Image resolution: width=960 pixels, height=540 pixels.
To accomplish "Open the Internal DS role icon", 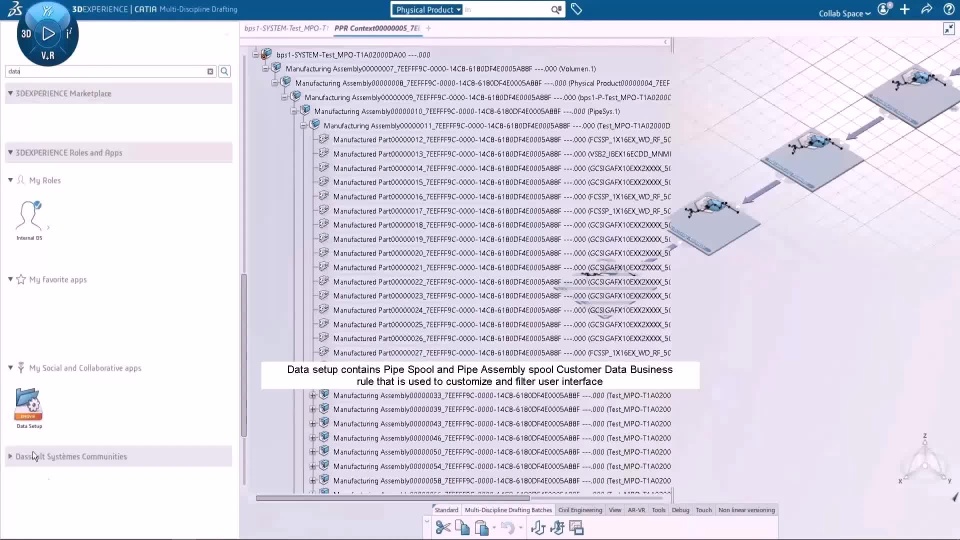I will 29,216.
